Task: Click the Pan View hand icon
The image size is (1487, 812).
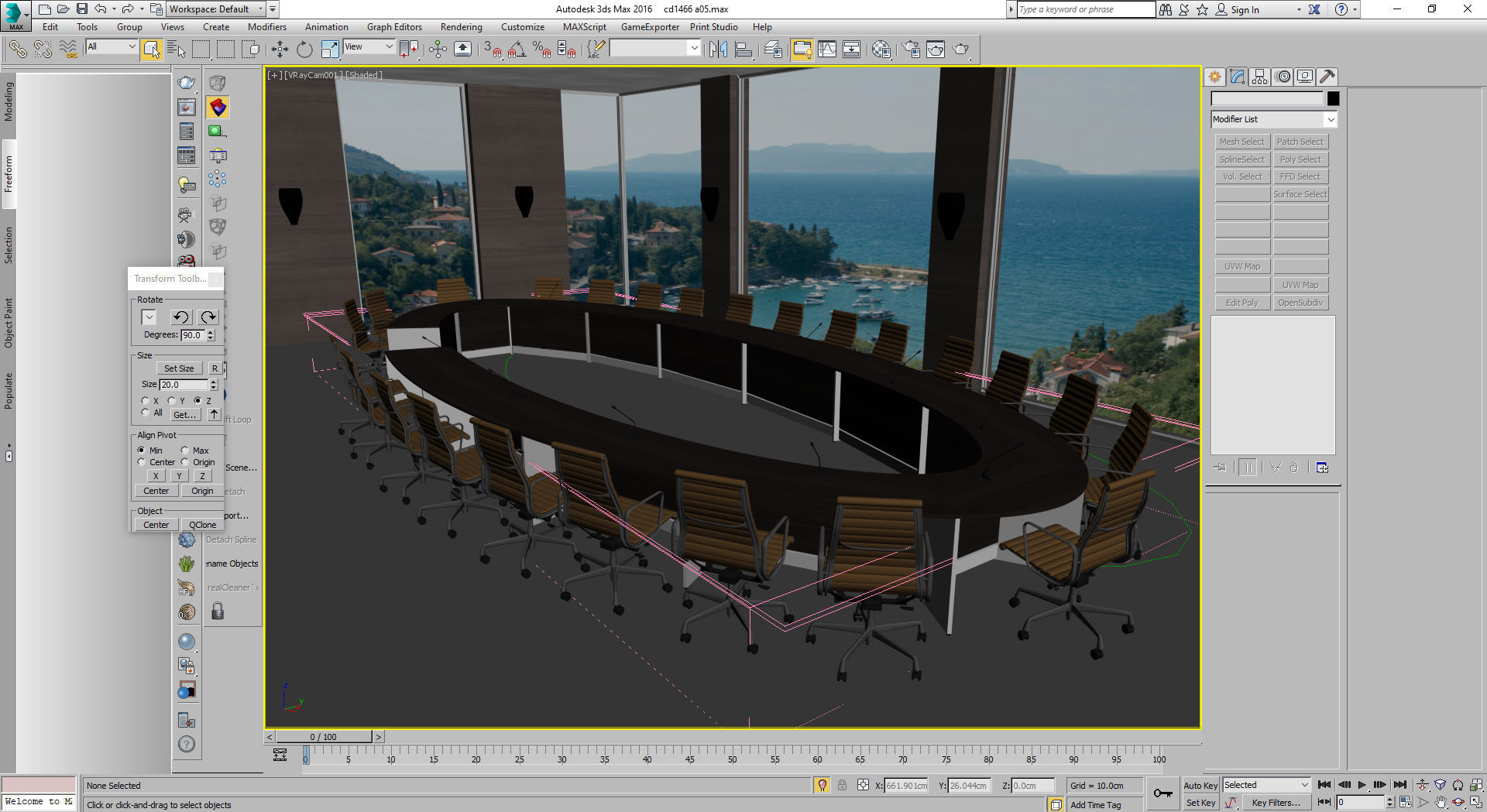Action: coord(1441,803)
